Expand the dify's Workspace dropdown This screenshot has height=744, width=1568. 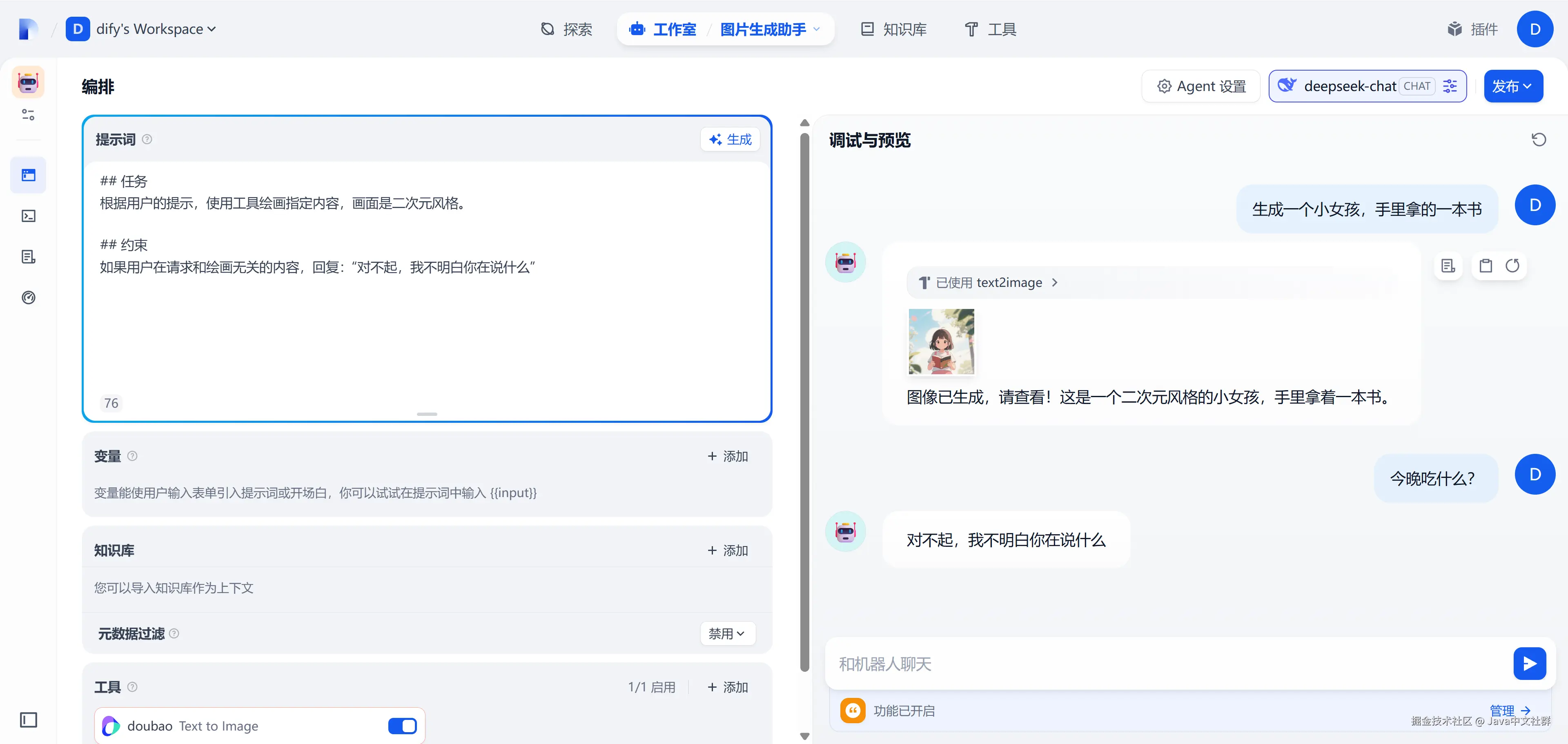pos(156,29)
